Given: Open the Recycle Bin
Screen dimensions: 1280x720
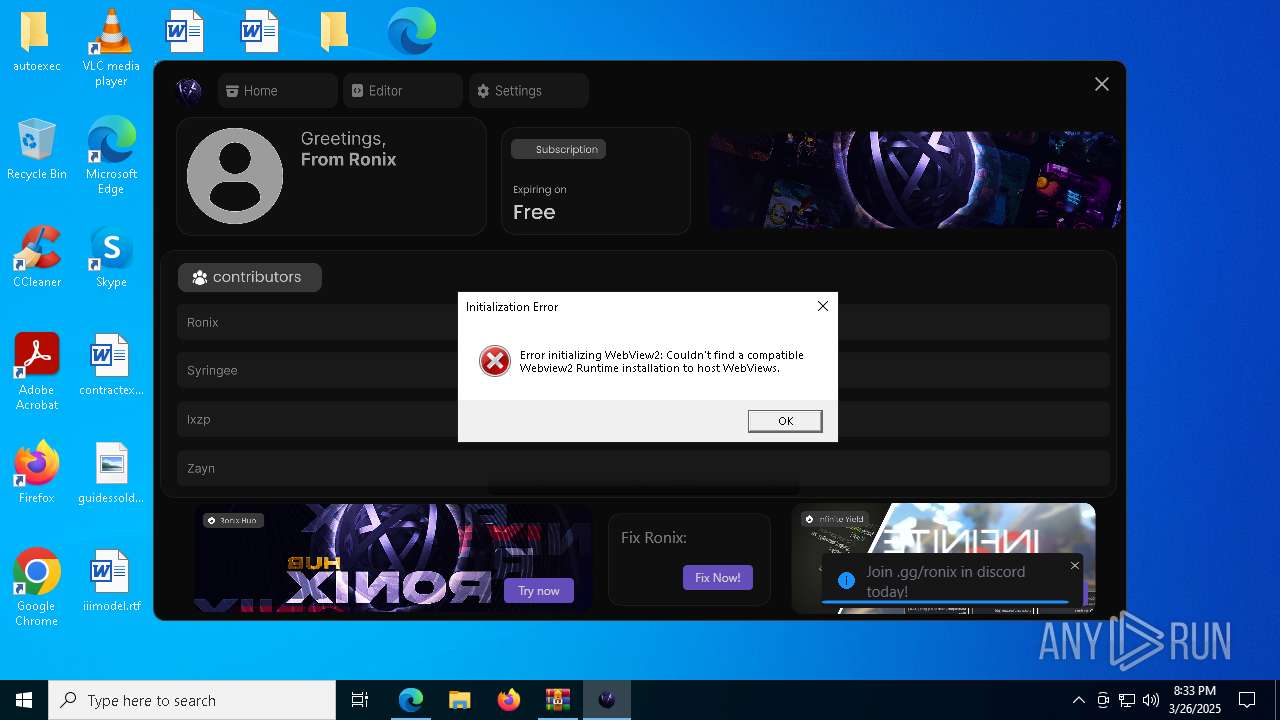Looking at the screenshot, I should coord(36,149).
